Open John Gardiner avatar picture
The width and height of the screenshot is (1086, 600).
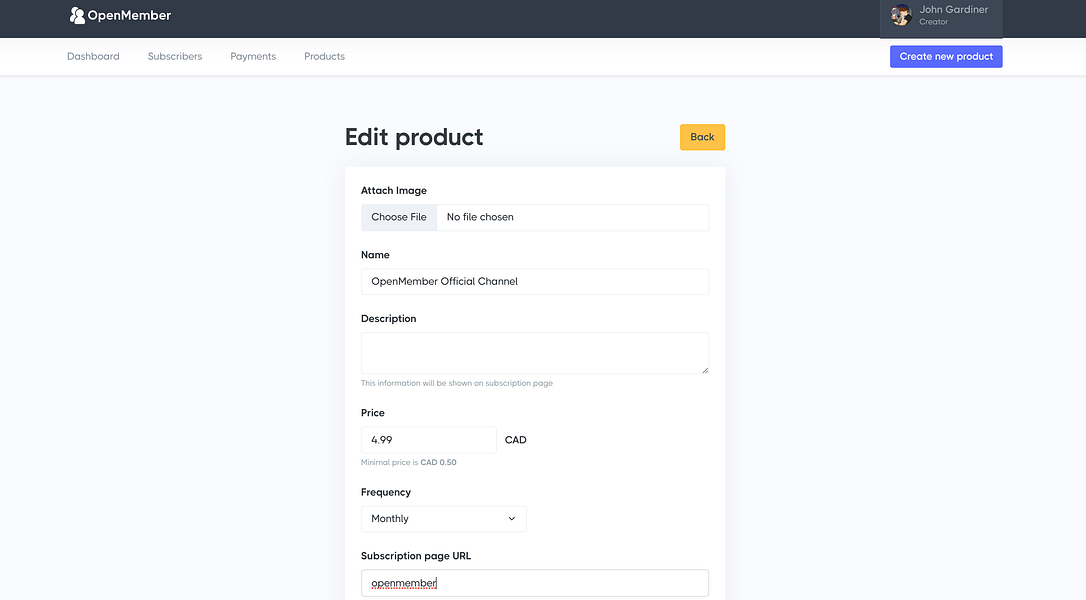[901, 15]
